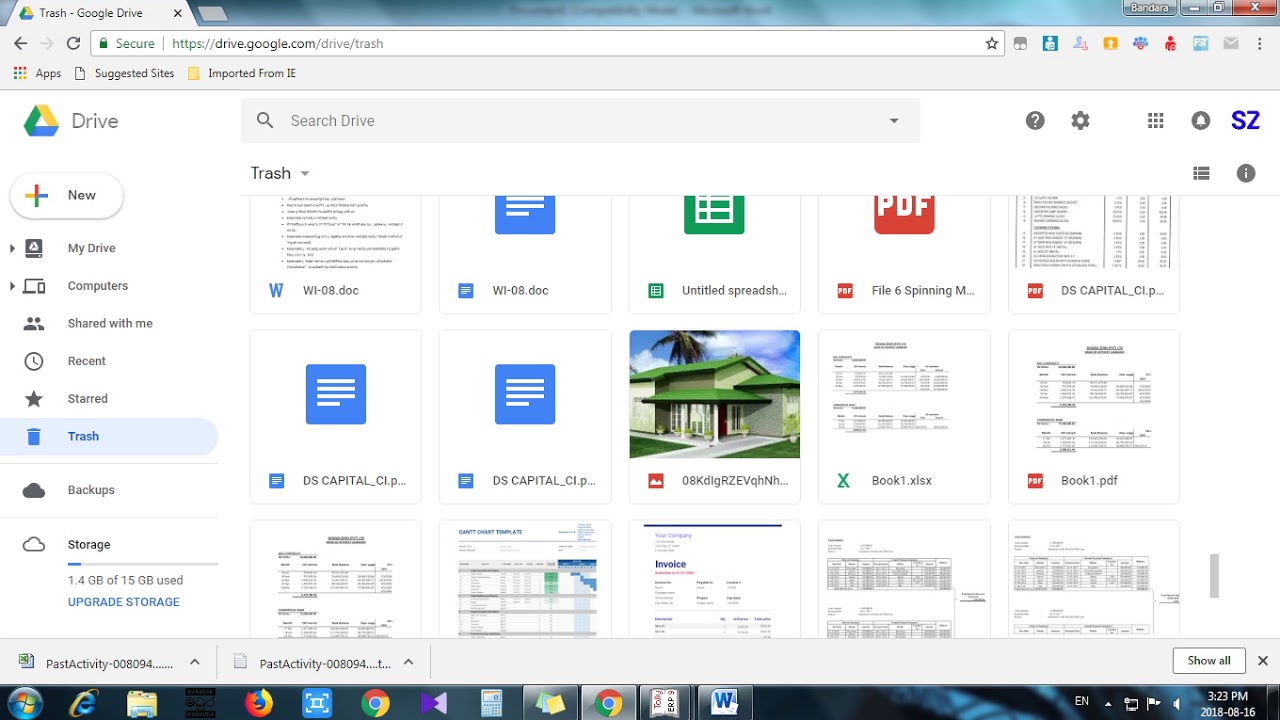Click the Word icon beside WI-08.doc
Viewport: 1280px width, 720px height.
point(276,290)
